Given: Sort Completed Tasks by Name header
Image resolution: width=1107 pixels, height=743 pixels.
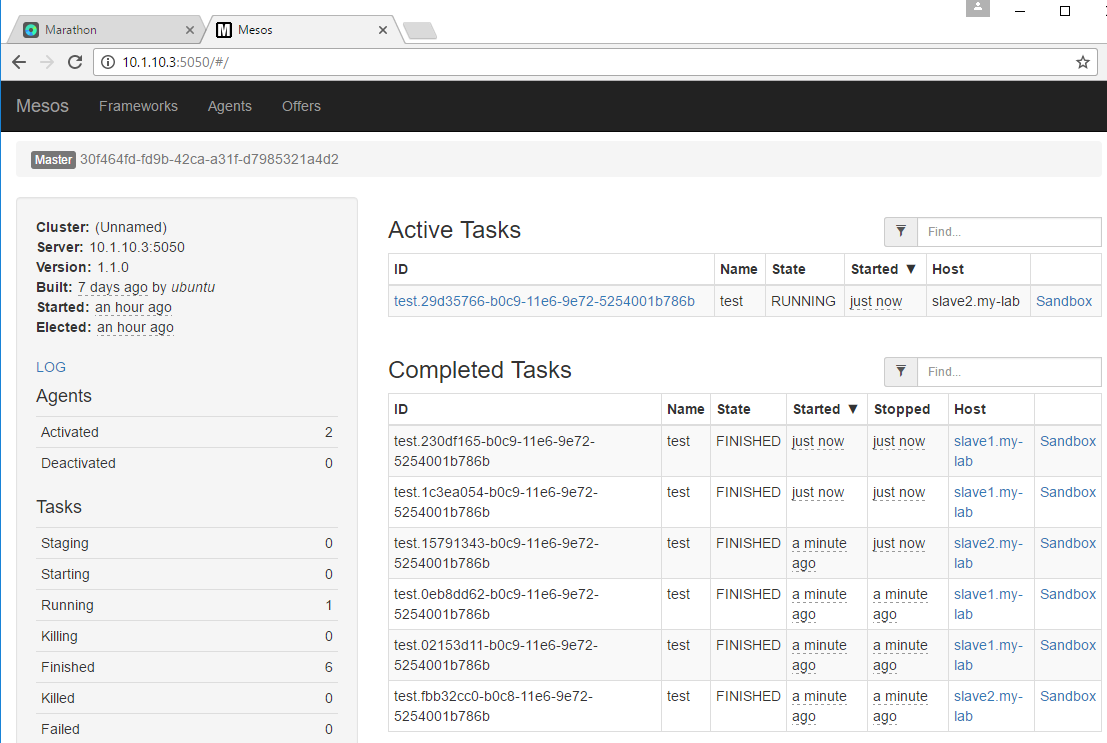Looking at the screenshot, I should pyautogui.click(x=686, y=409).
